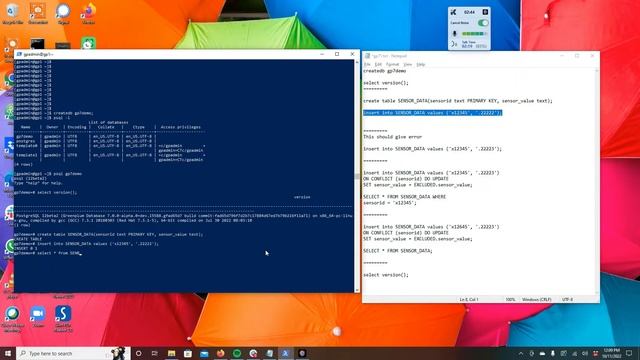This screenshot has height=360, width=640.
Task: Switch to Notepad via taskbar icon
Action: pos(269,353)
